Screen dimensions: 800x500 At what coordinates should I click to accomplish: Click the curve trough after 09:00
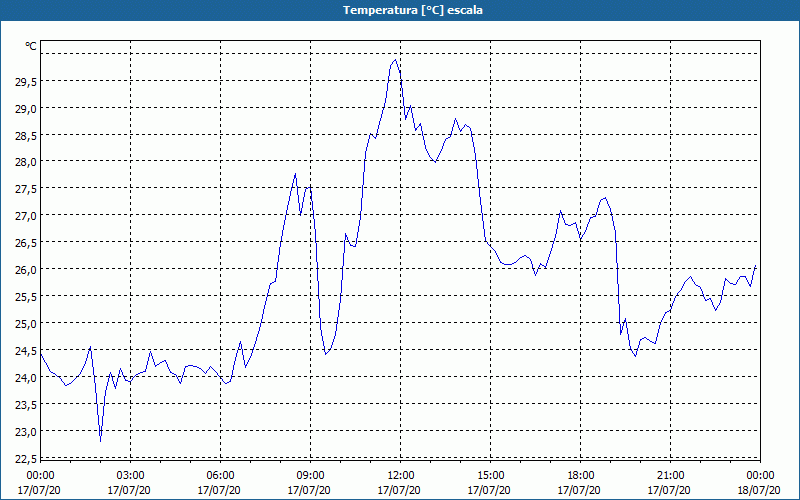click(x=326, y=354)
